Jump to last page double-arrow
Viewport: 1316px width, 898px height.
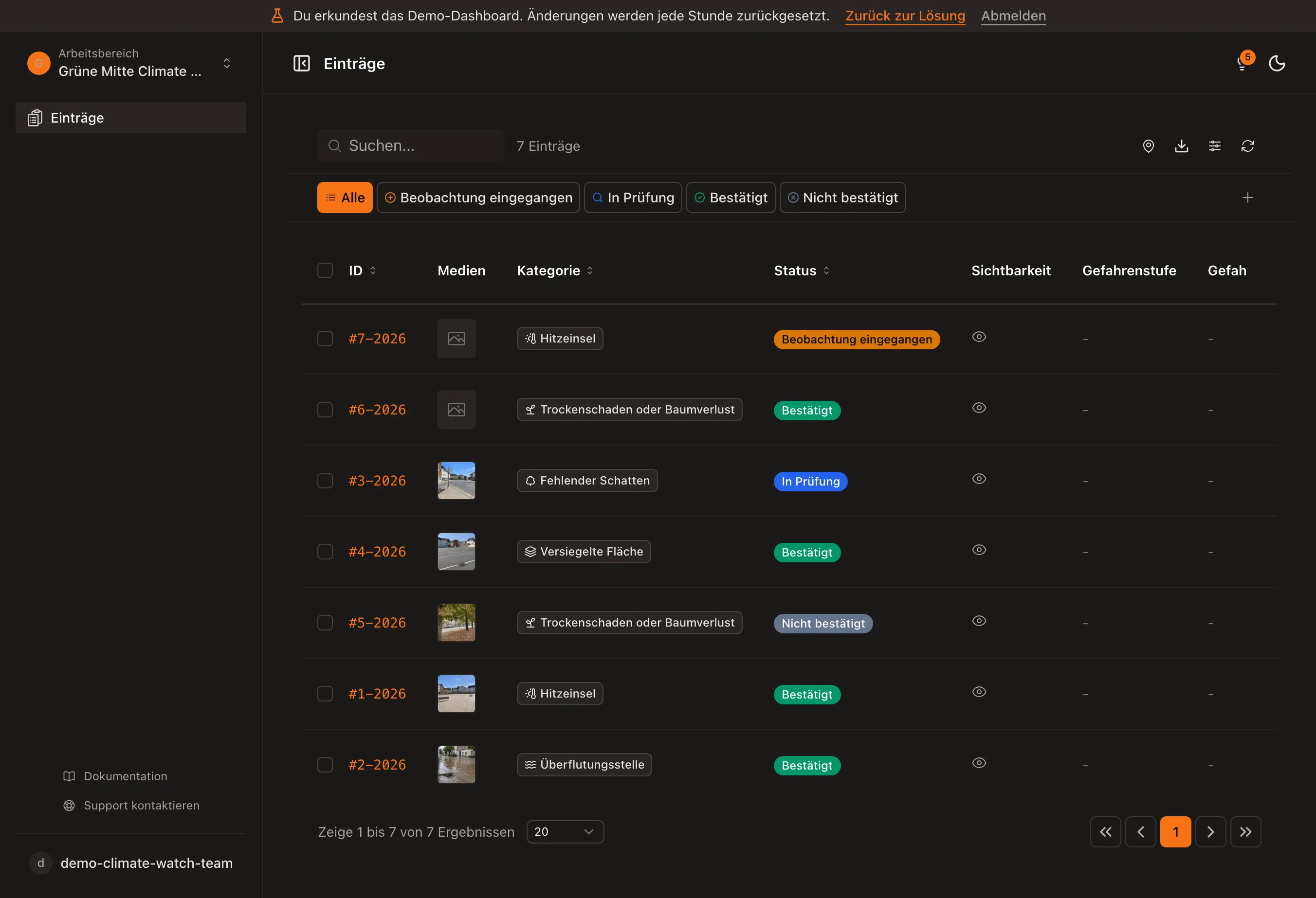(x=1246, y=832)
